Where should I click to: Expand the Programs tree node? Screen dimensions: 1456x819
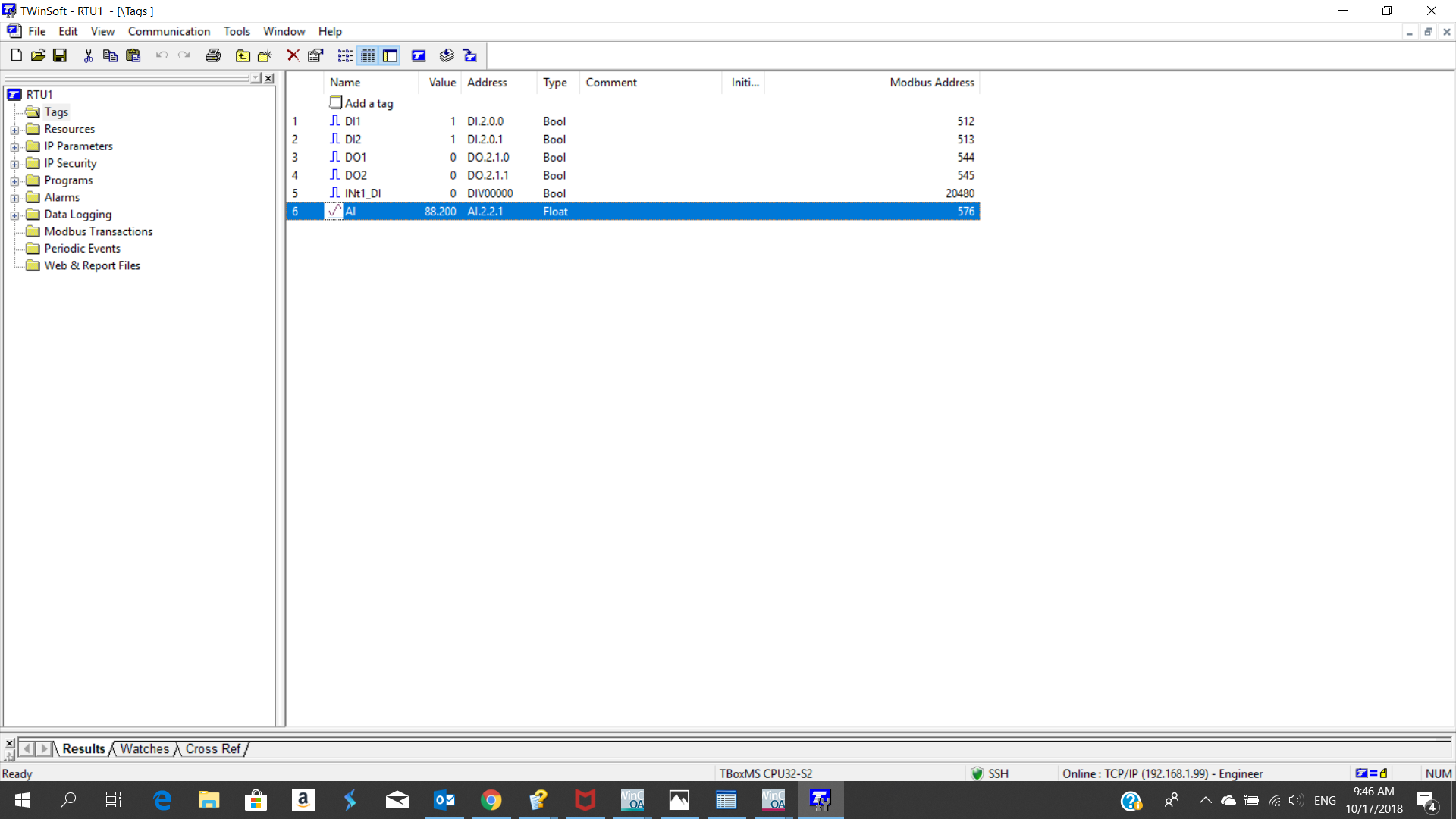pos(14,180)
